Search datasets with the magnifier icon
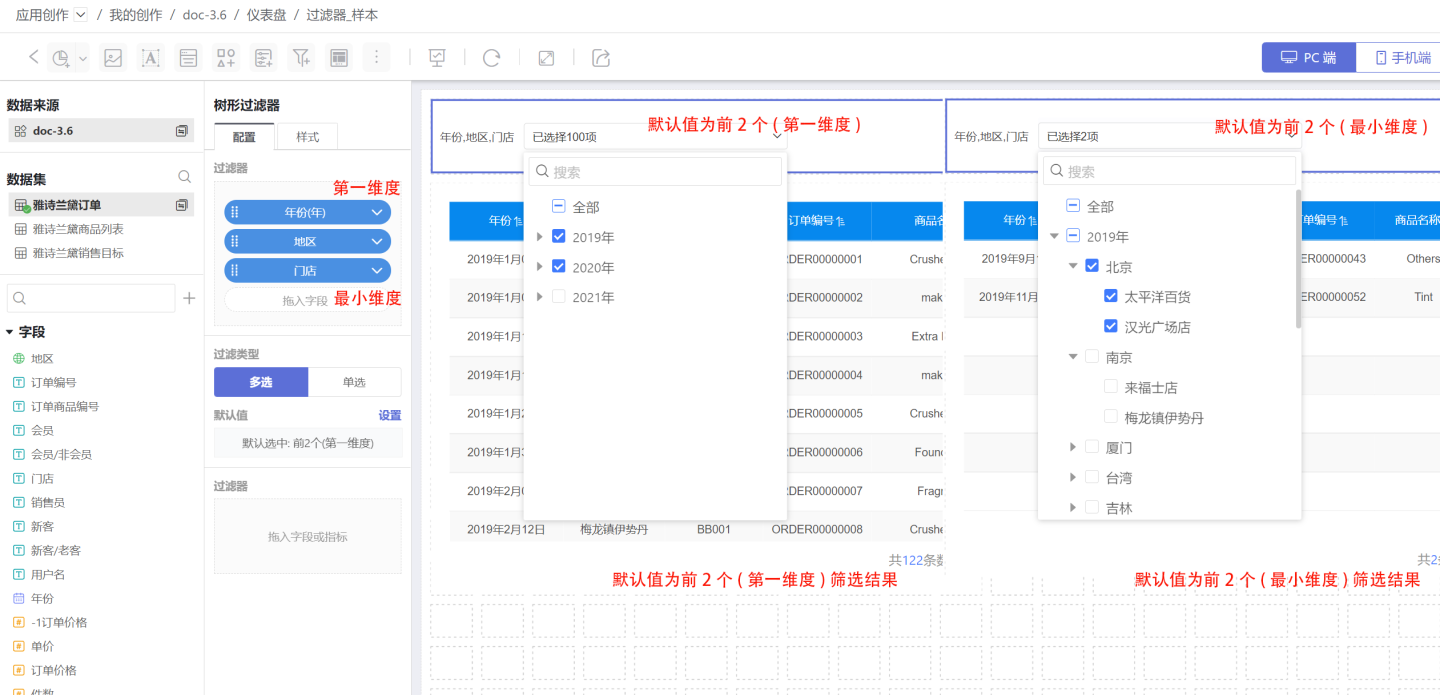Screen dimensions: 1440x695 tap(184, 177)
